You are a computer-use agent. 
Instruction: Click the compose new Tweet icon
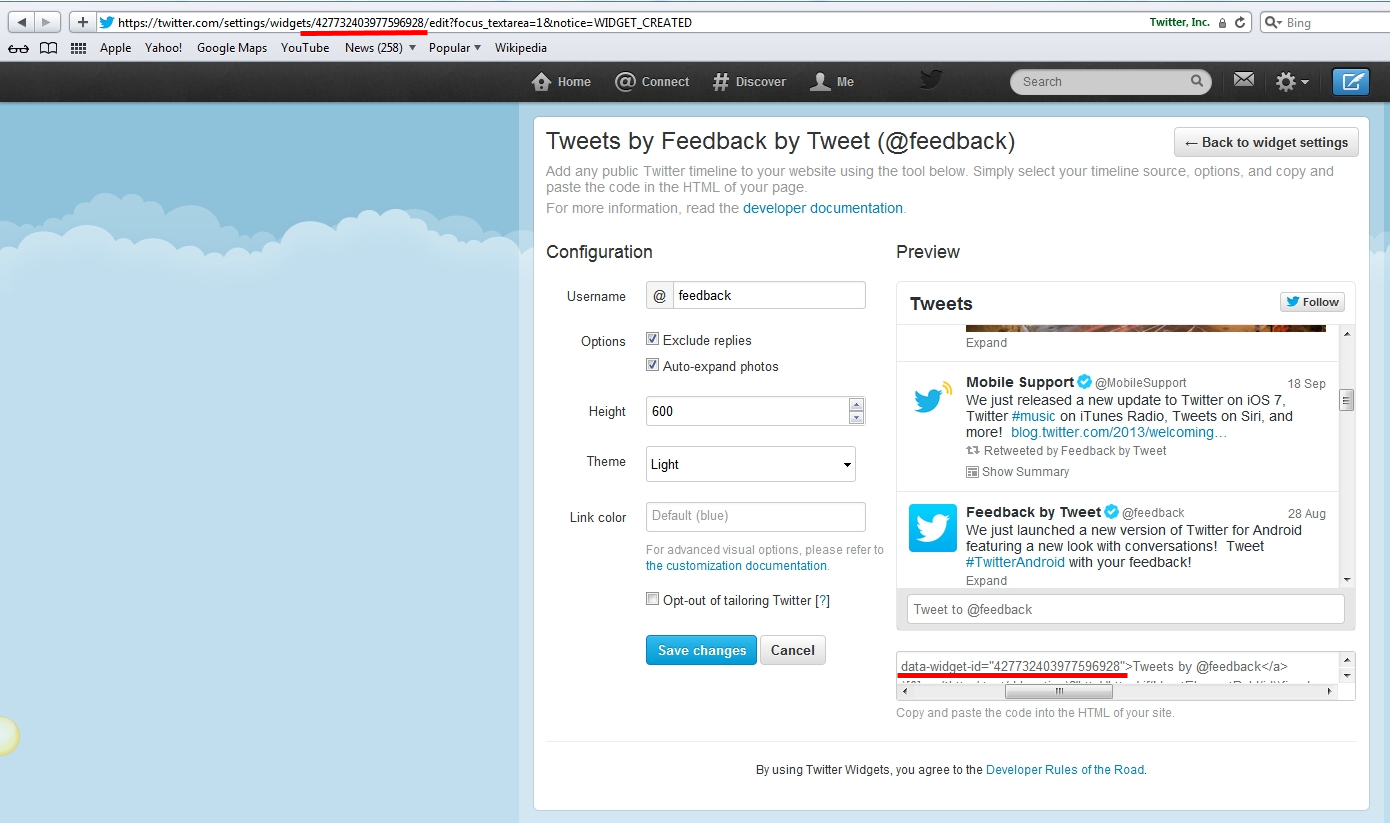1351,82
